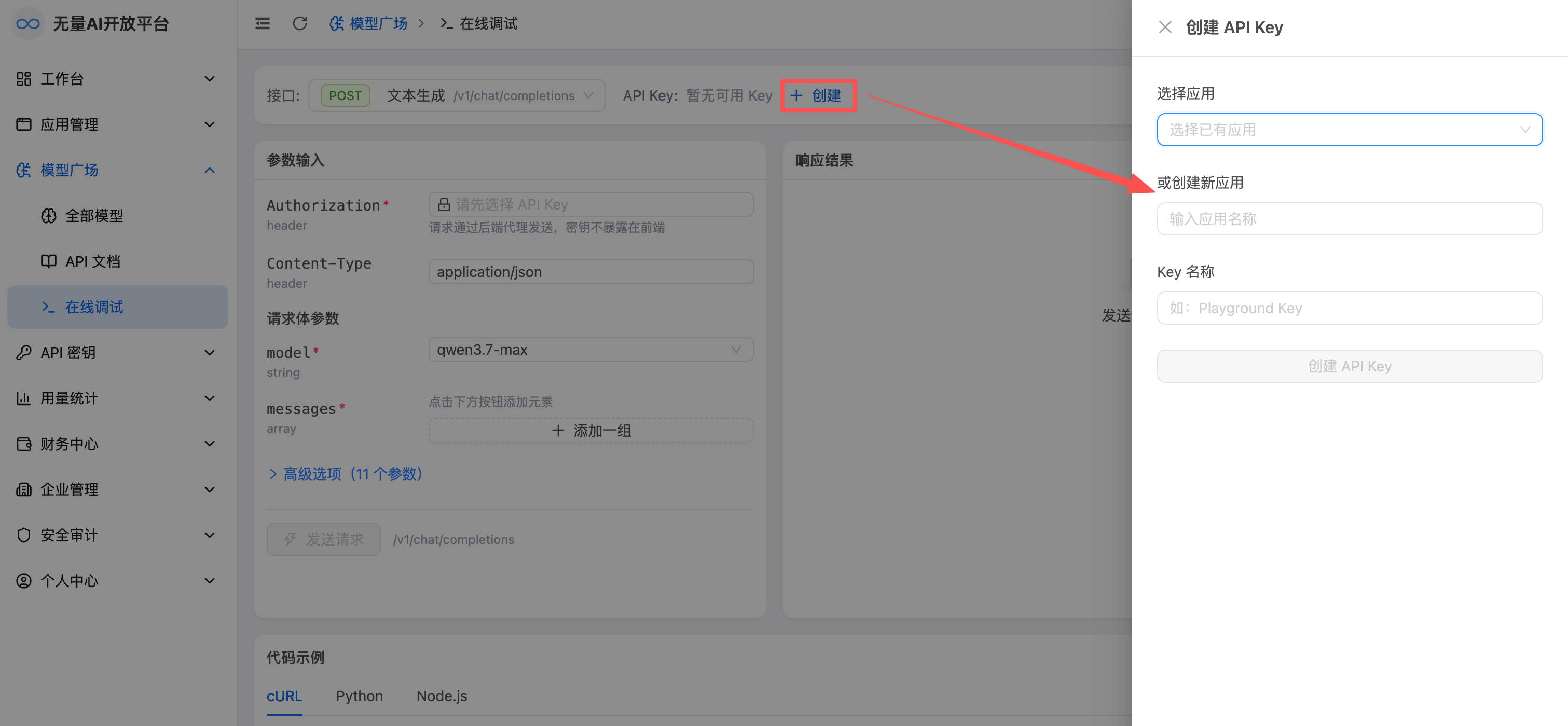1568x726 pixels.
Task: Switch to the Python code tab
Action: [x=359, y=695]
